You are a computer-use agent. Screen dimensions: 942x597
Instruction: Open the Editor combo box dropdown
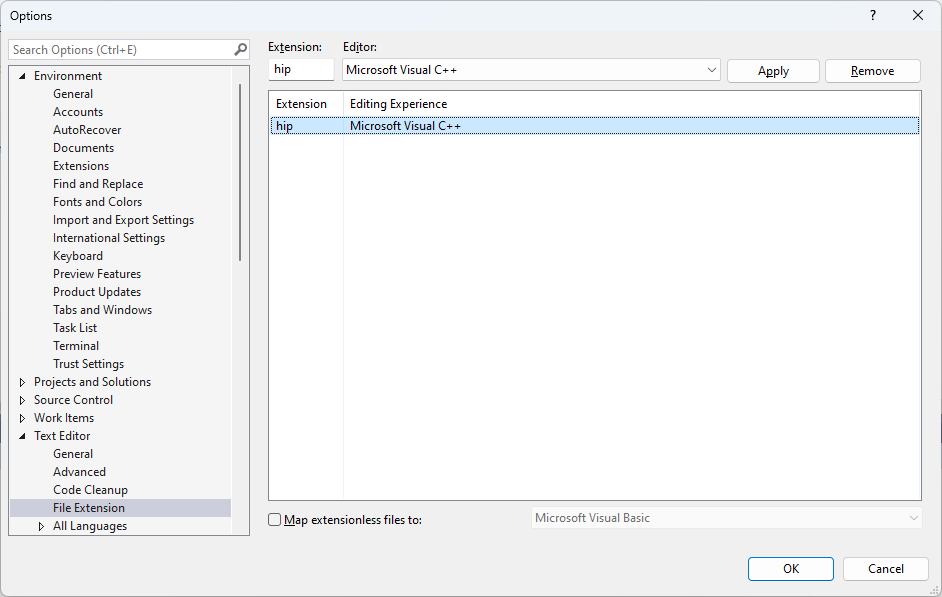pyautogui.click(x=712, y=70)
